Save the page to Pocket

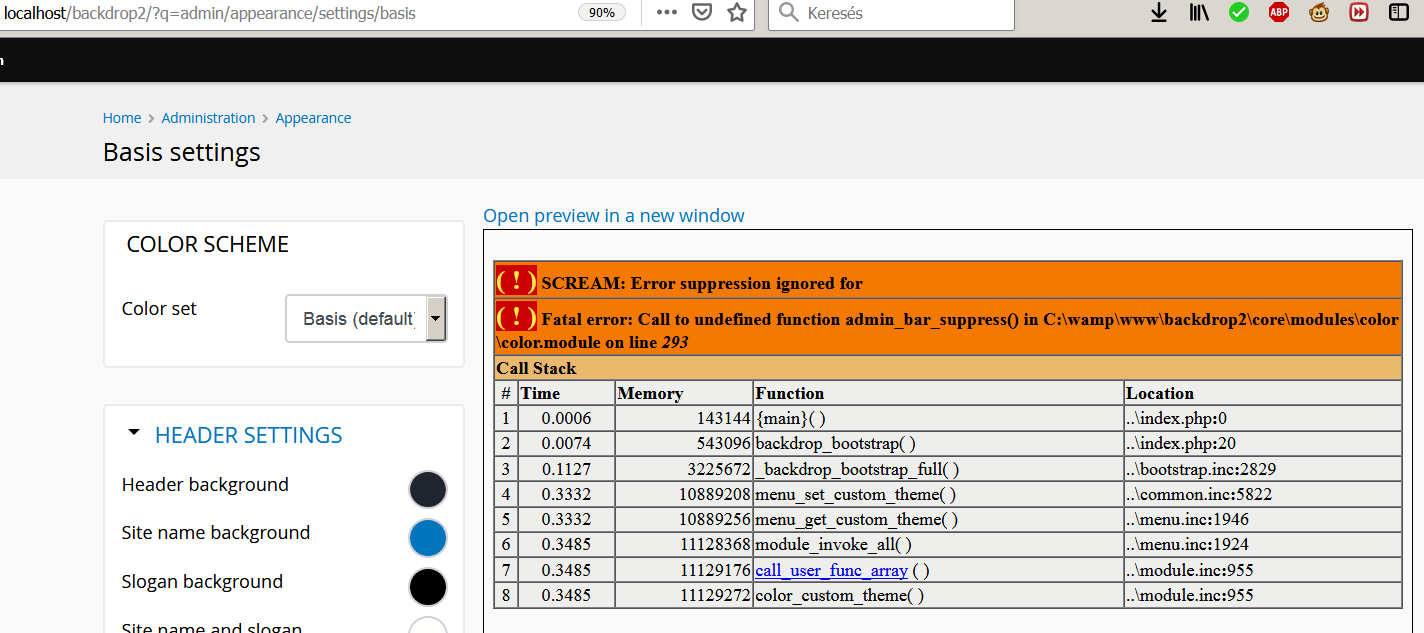pos(702,13)
